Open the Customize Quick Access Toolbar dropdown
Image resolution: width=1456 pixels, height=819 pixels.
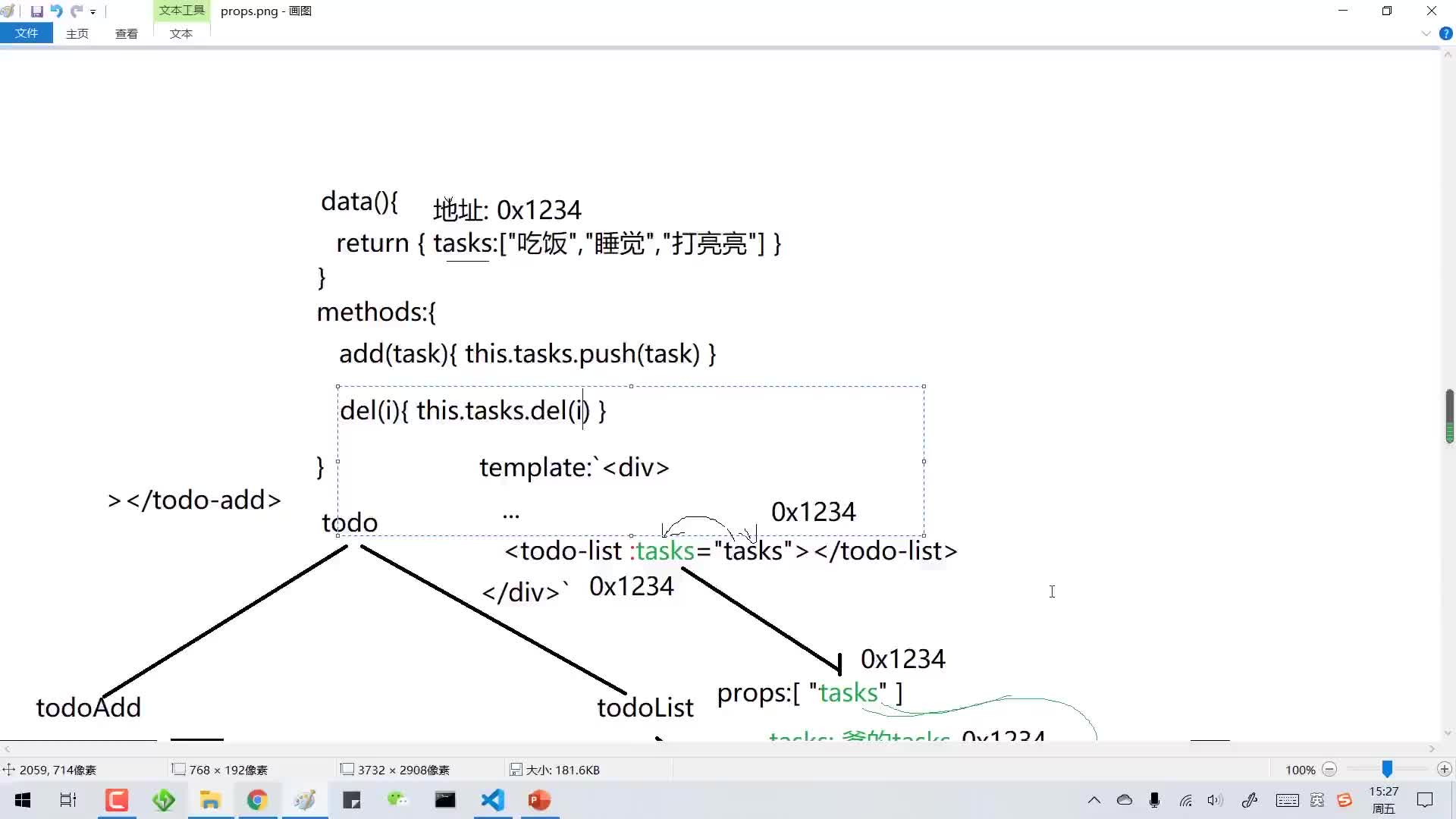coord(93,12)
